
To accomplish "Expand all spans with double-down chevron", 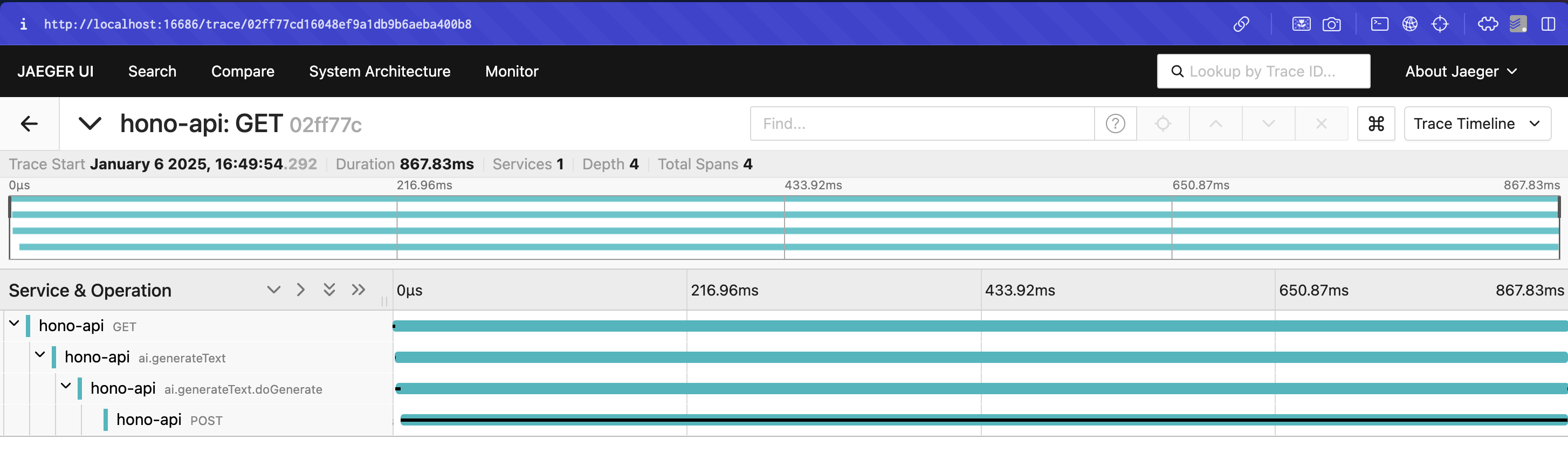I will pos(329,290).
